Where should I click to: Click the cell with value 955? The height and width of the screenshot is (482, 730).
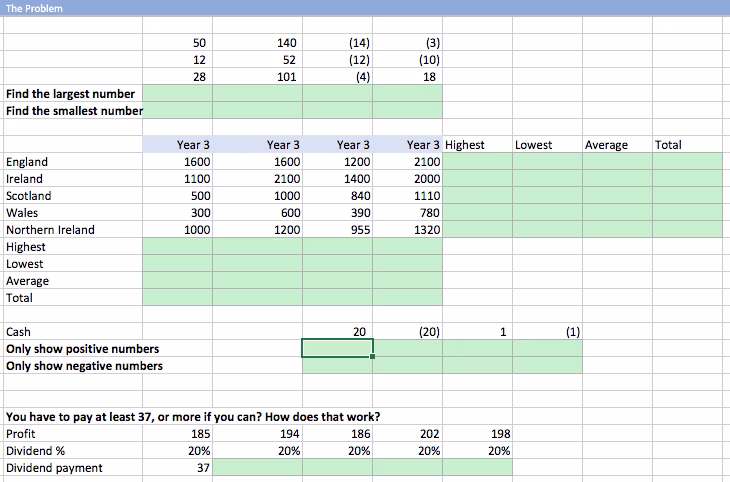338,230
